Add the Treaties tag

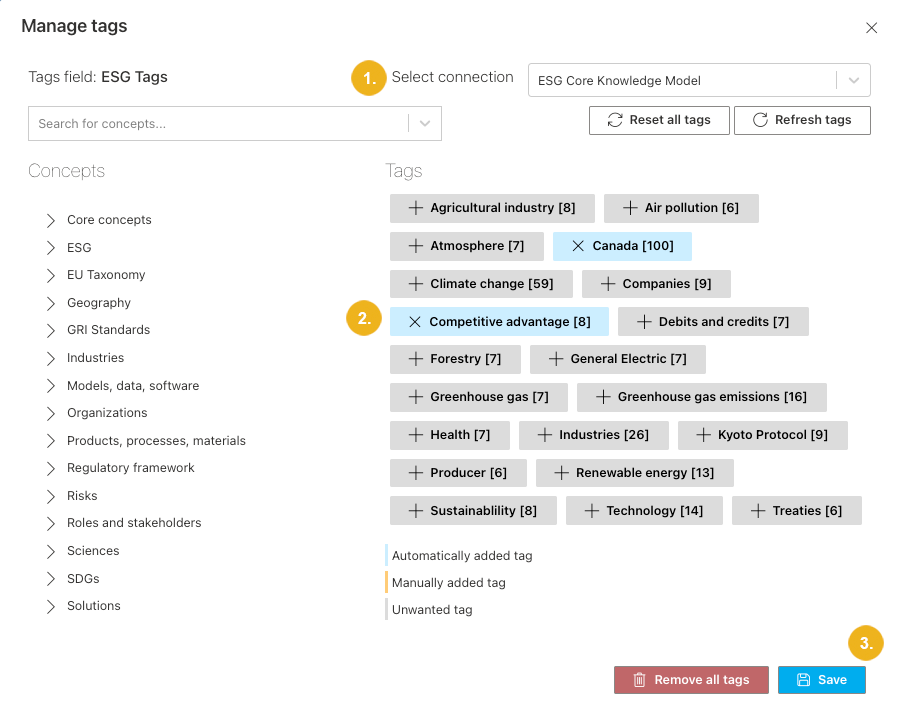pos(758,510)
